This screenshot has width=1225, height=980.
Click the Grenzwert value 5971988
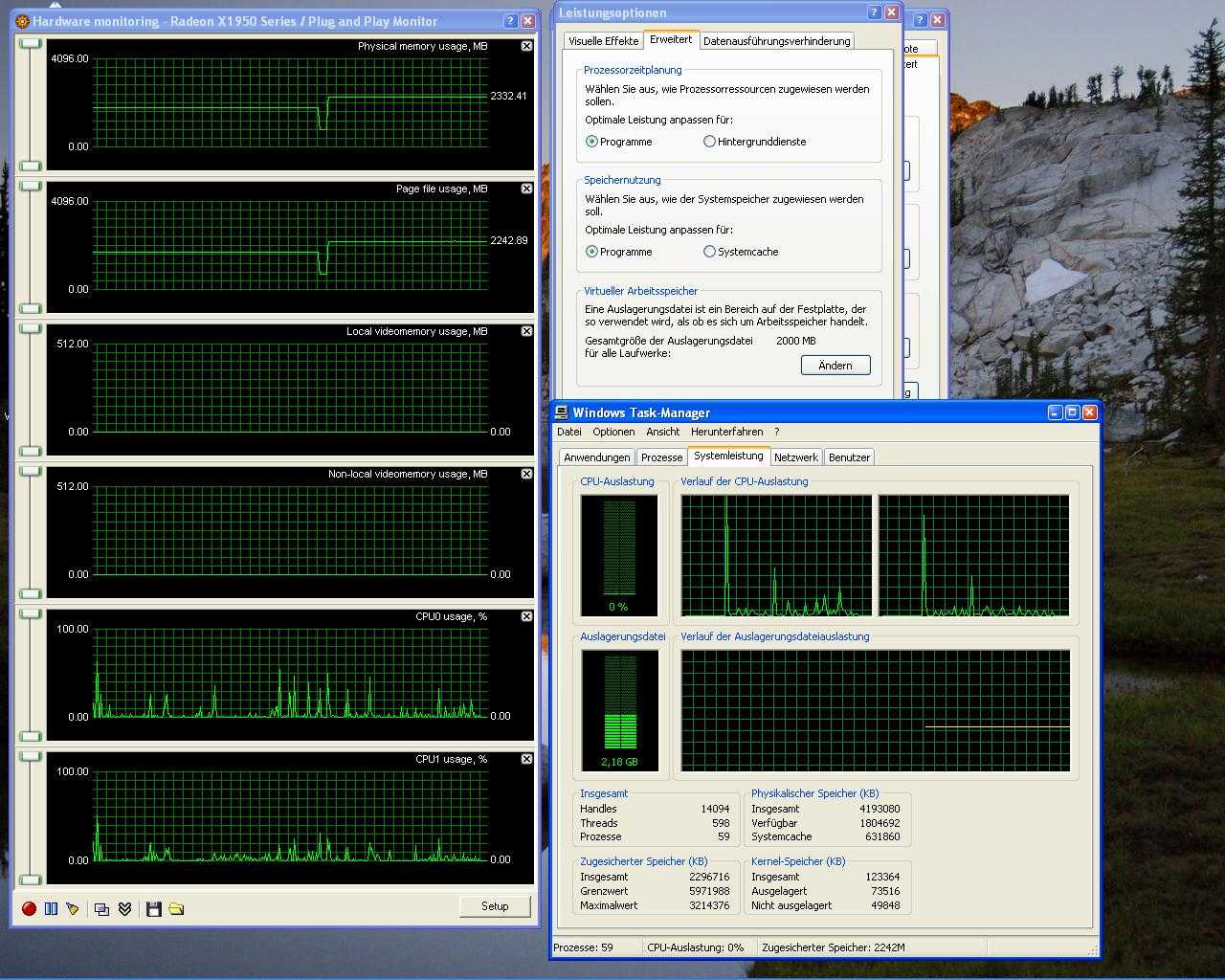[x=709, y=891]
